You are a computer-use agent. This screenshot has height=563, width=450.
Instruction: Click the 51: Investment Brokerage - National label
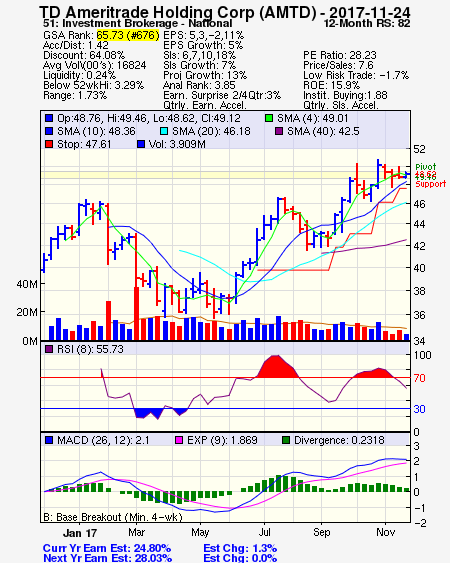click(x=137, y=24)
